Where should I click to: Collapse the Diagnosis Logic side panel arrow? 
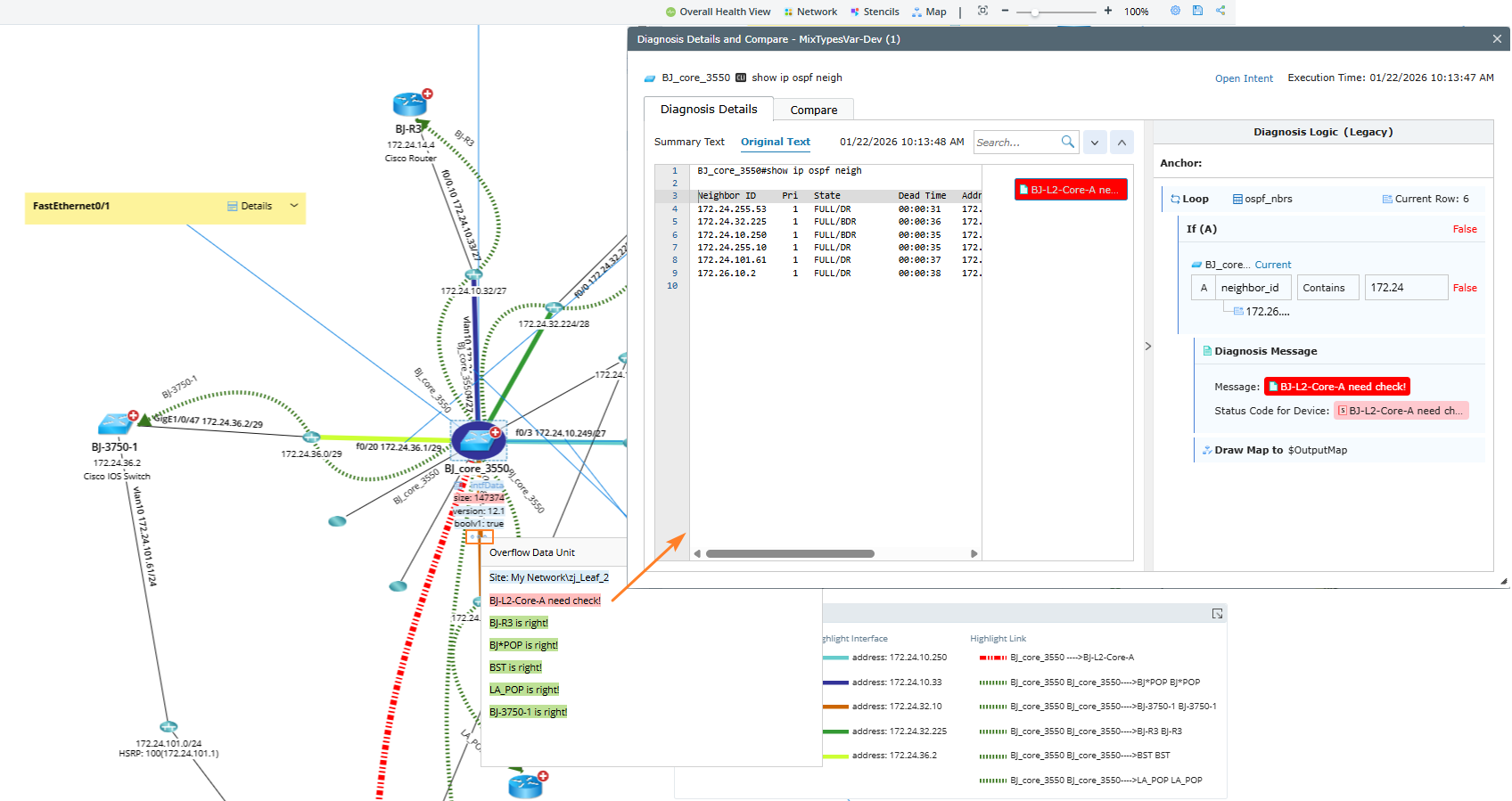pyautogui.click(x=1148, y=346)
